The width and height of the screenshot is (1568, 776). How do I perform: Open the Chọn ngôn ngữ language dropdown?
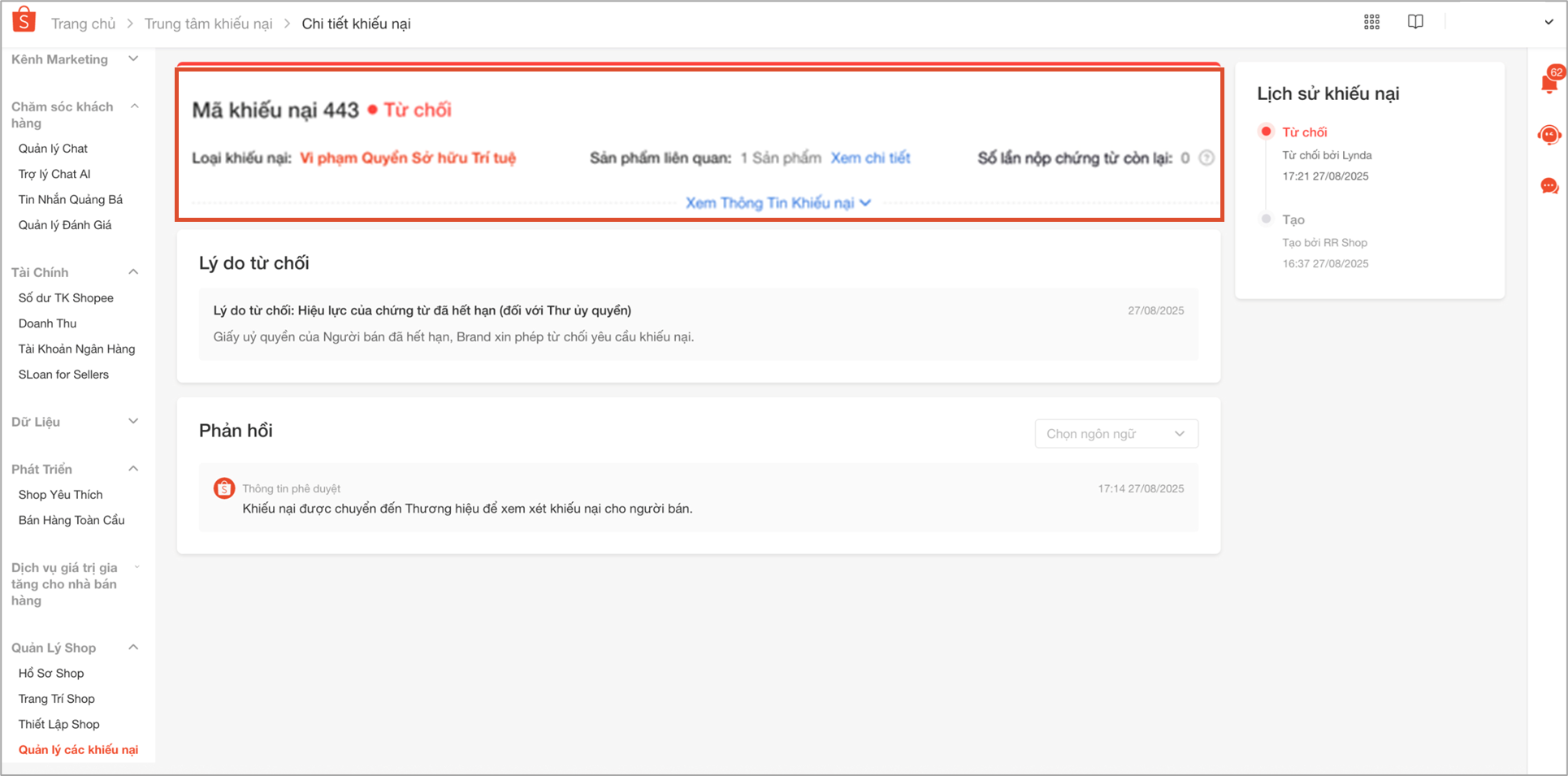tap(1115, 434)
